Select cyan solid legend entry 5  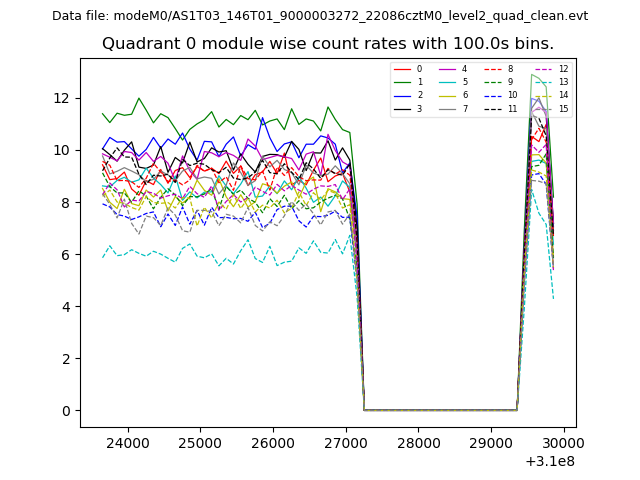448,82
